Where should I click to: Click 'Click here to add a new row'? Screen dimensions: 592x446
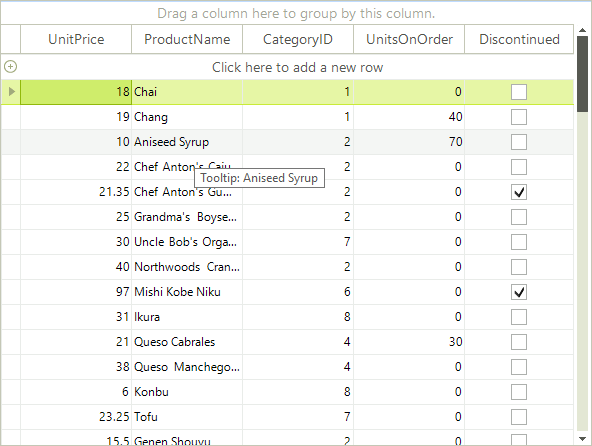click(297, 67)
